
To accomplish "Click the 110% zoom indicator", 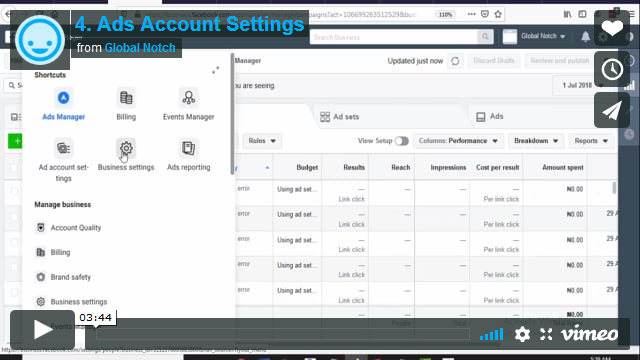I will 445,14.
